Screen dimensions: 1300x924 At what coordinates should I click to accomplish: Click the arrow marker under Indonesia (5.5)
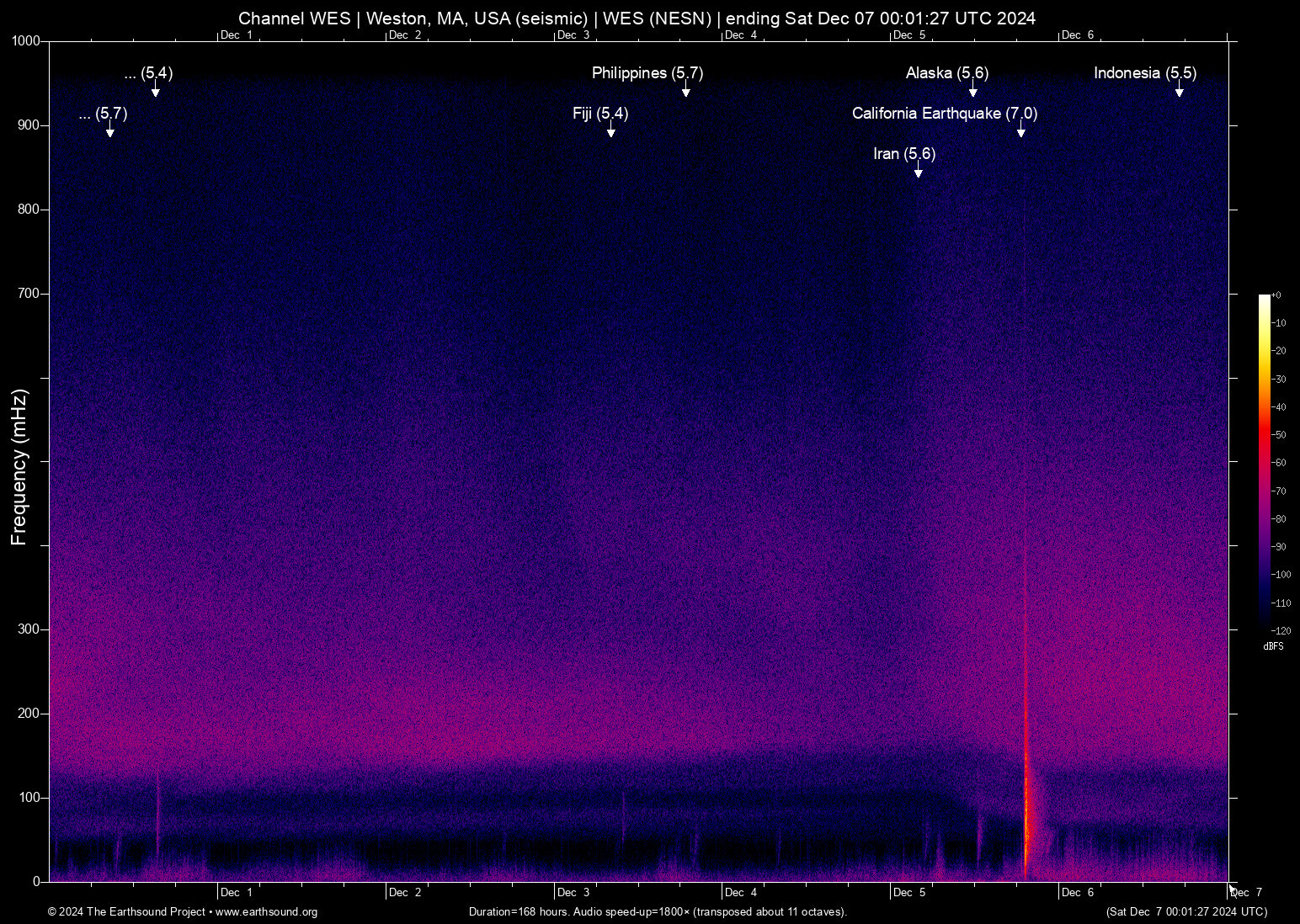(x=1179, y=91)
